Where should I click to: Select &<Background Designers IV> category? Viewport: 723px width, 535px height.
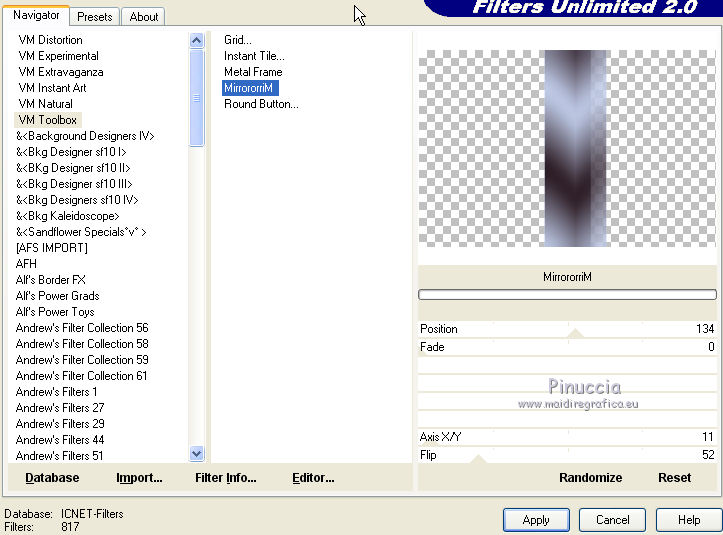(x=85, y=136)
